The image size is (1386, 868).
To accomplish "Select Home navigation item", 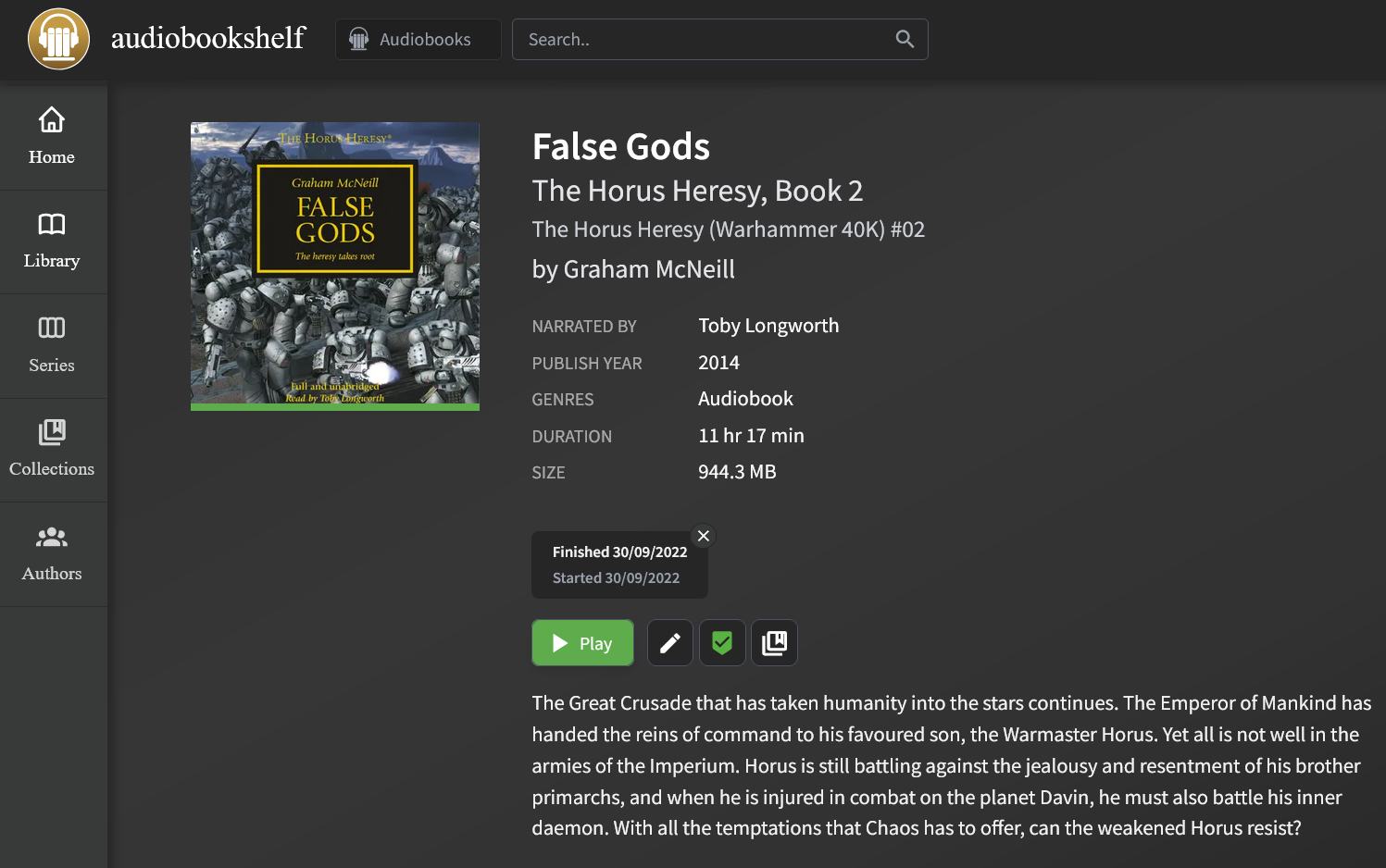I will point(52,137).
